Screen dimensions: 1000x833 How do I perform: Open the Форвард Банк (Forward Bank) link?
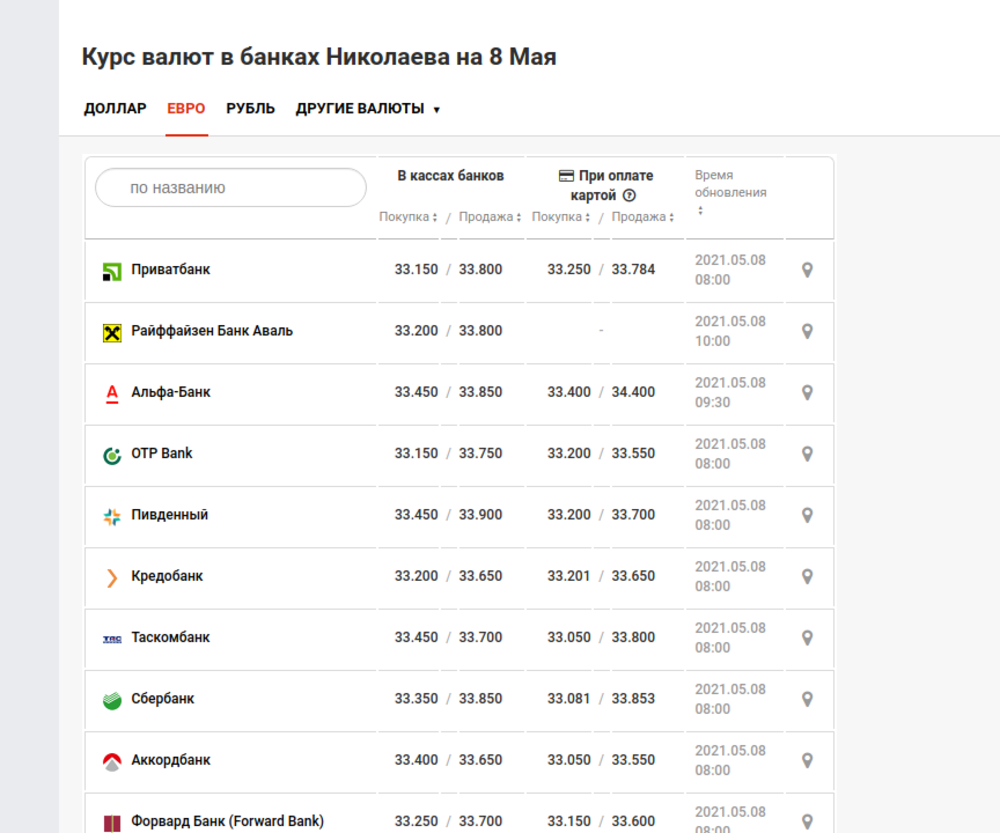(x=228, y=821)
